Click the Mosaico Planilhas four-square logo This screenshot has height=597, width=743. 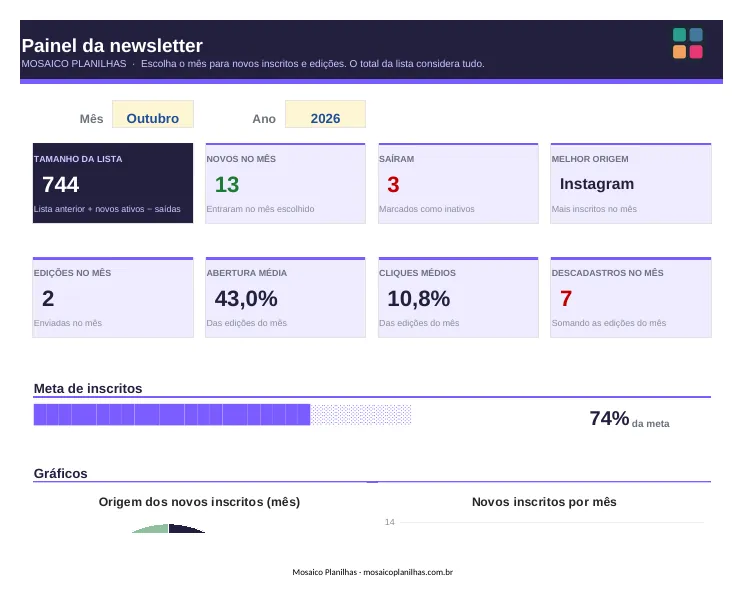(x=688, y=43)
